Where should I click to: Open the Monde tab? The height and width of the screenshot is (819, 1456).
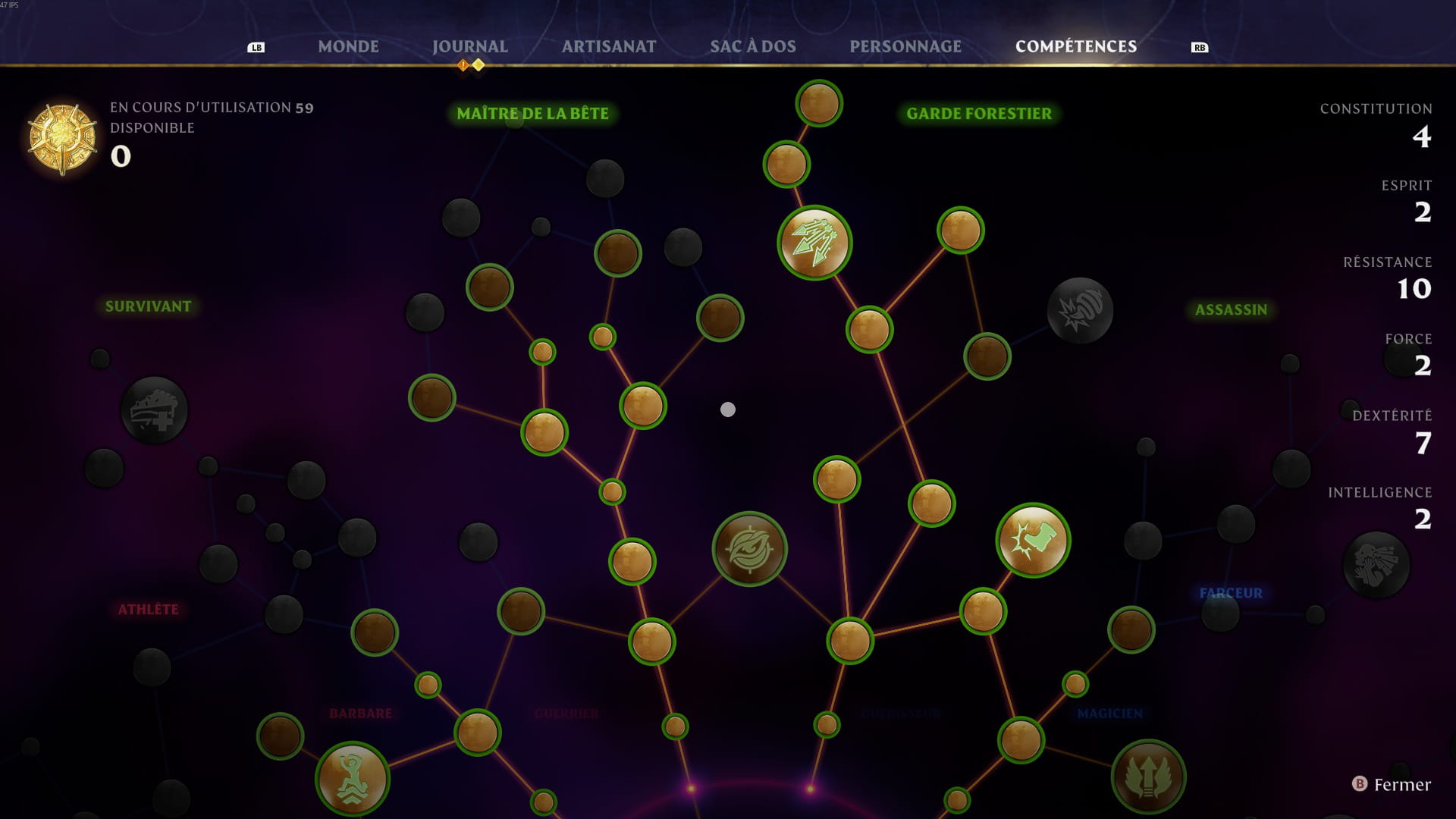(x=348, y=46)
